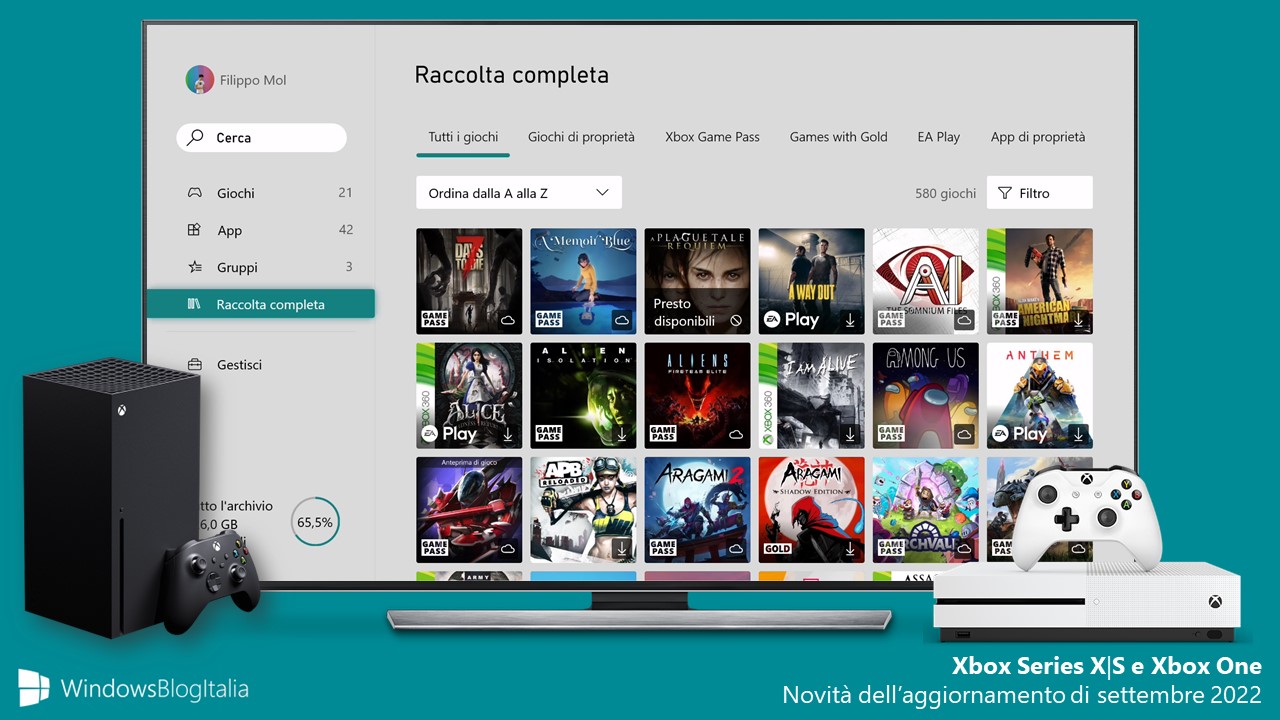Screen dimensions: 1280x720
Task: Click the 65,5% storage progress ring
Action: pyautogui.click(x=315, y=522)
